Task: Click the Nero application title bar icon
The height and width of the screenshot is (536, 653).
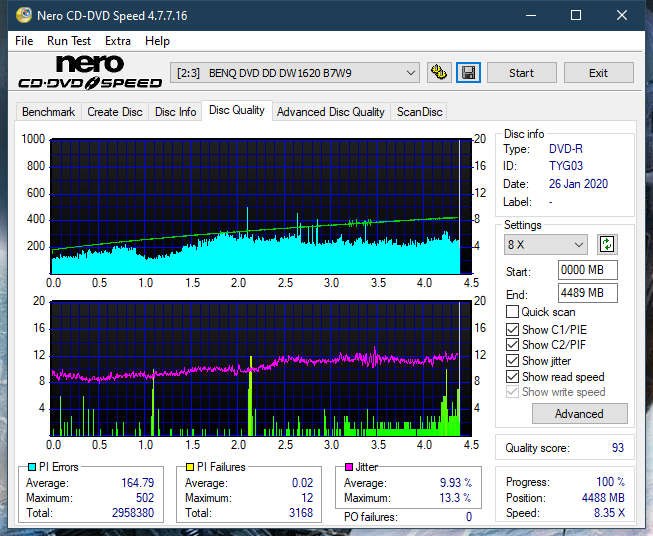Action: 24,15
